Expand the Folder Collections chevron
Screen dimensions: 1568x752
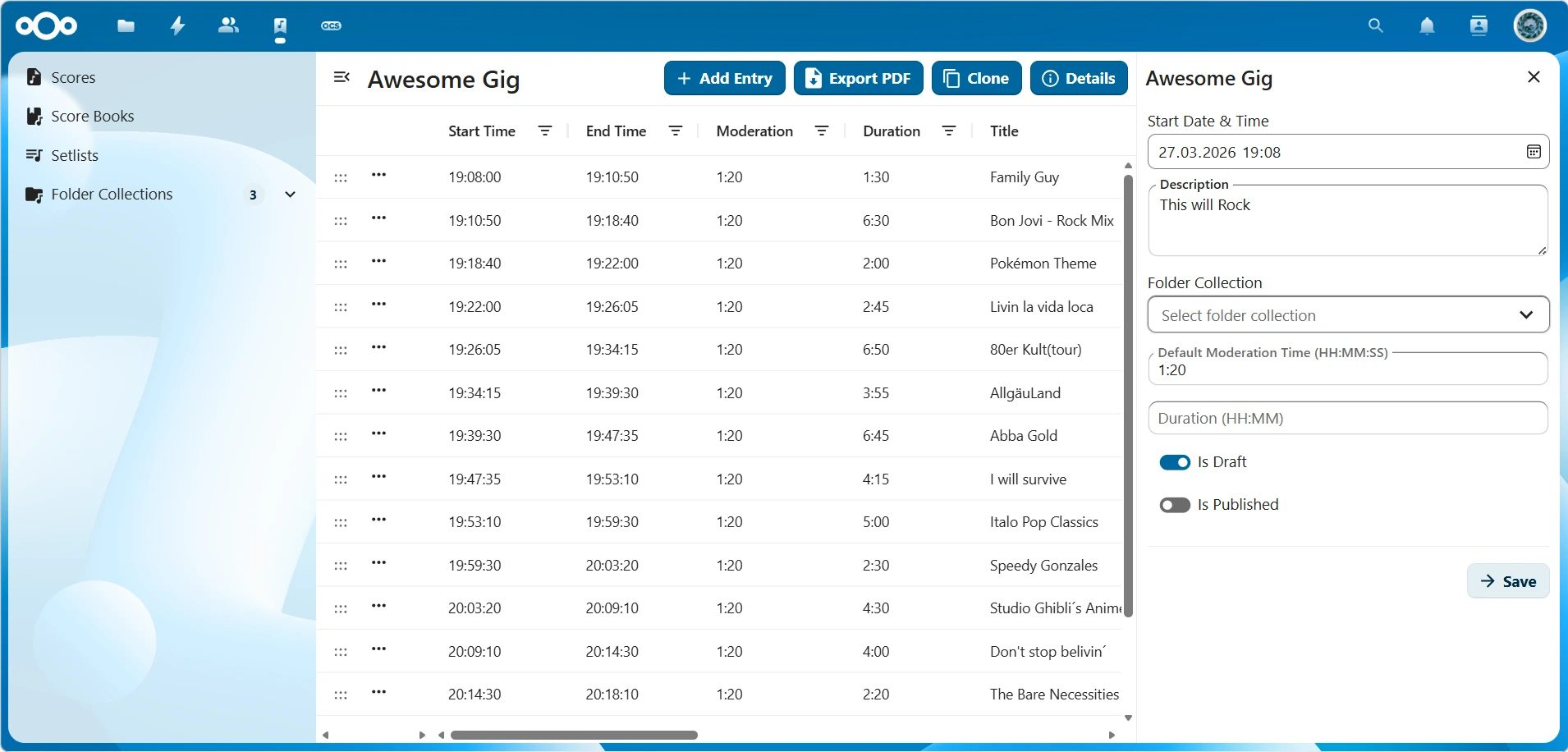coord(290,195)
